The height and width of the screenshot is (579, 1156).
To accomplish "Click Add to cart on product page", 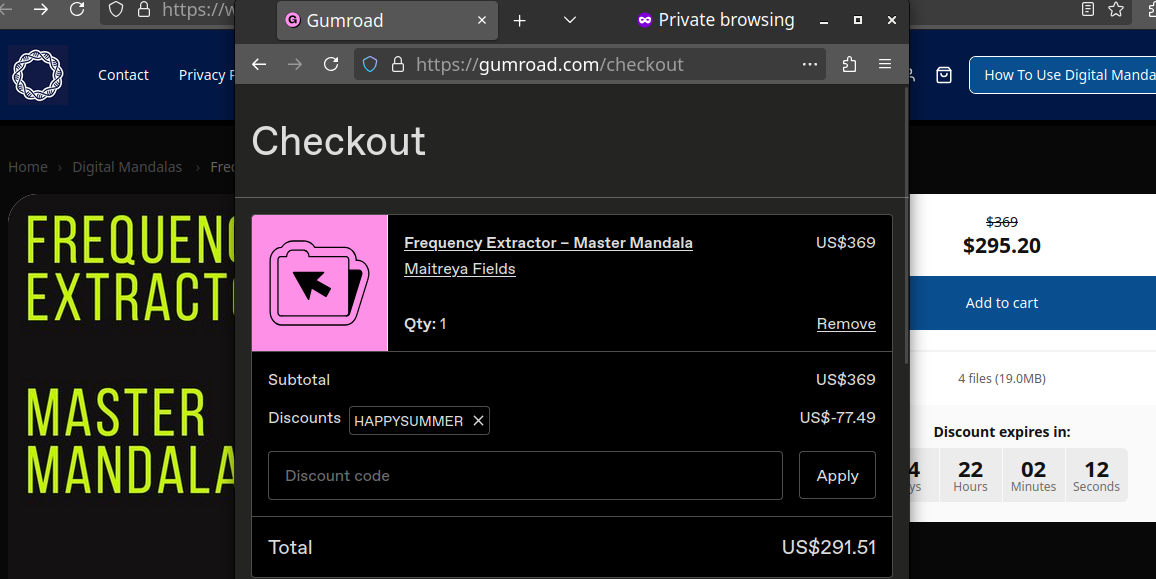I will coord(1033,302).
